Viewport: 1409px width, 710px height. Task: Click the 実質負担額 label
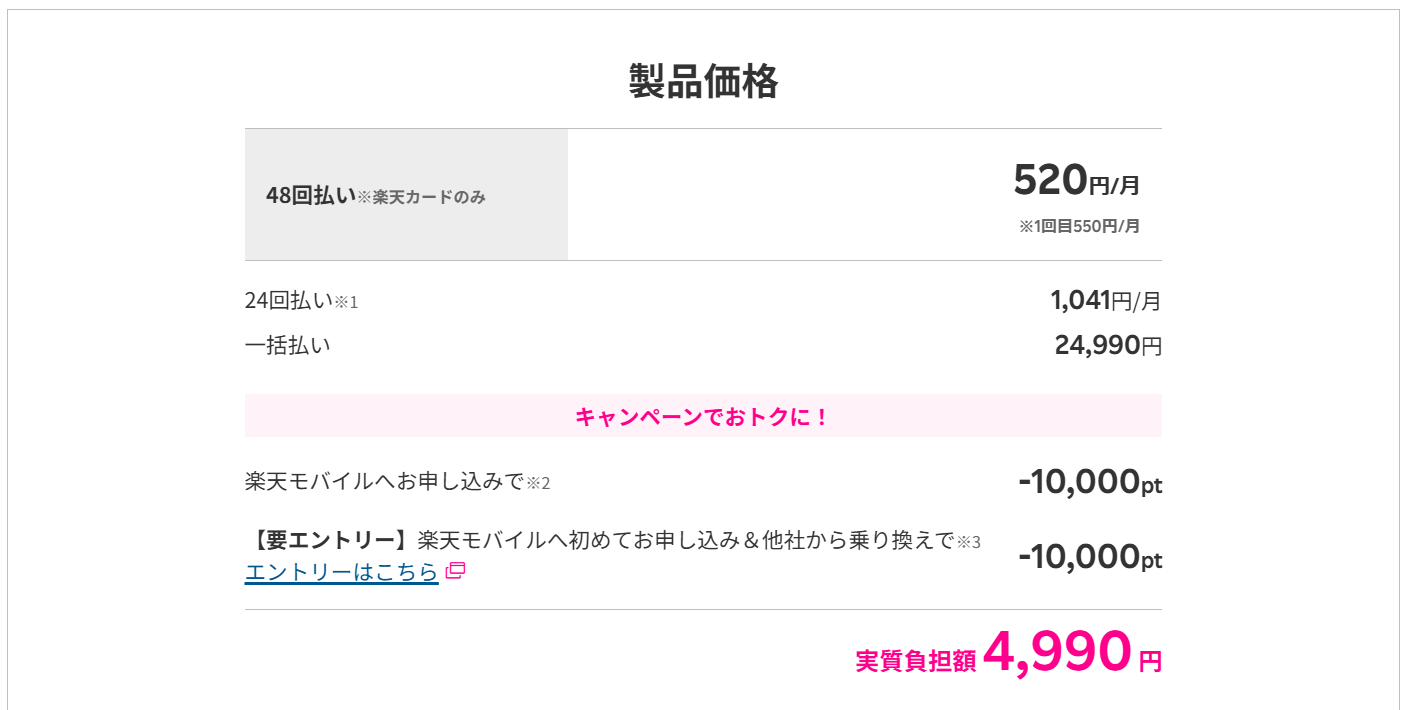[915, 661]
